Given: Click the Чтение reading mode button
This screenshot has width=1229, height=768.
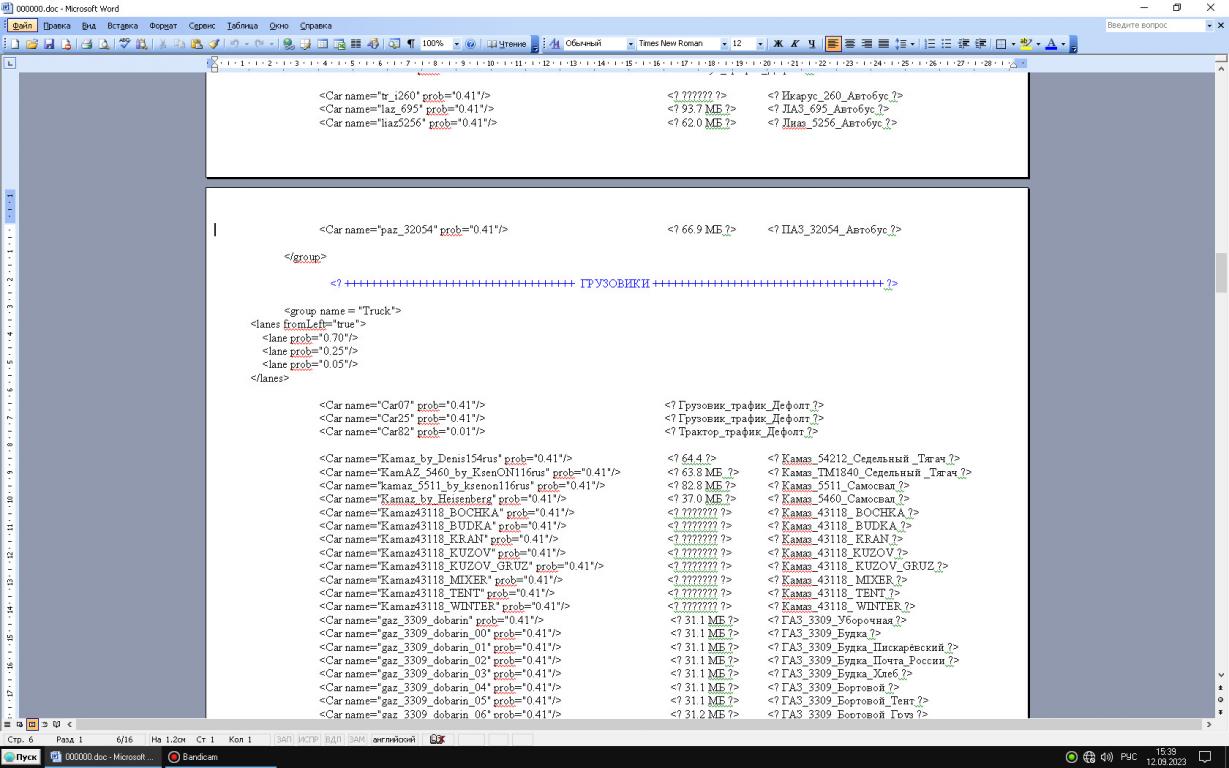Looking at the screenshot, I should (507, 44).
